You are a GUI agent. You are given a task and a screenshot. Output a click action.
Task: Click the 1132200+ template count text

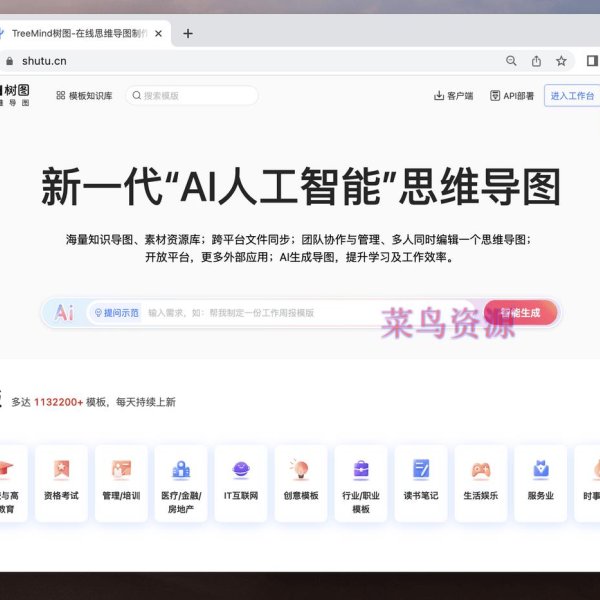click(x=58, y=402)
